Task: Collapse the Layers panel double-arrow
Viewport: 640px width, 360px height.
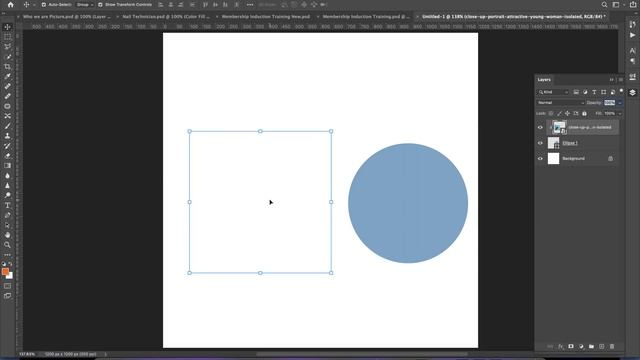Action: pyautogui.click(x=611, y=80)
